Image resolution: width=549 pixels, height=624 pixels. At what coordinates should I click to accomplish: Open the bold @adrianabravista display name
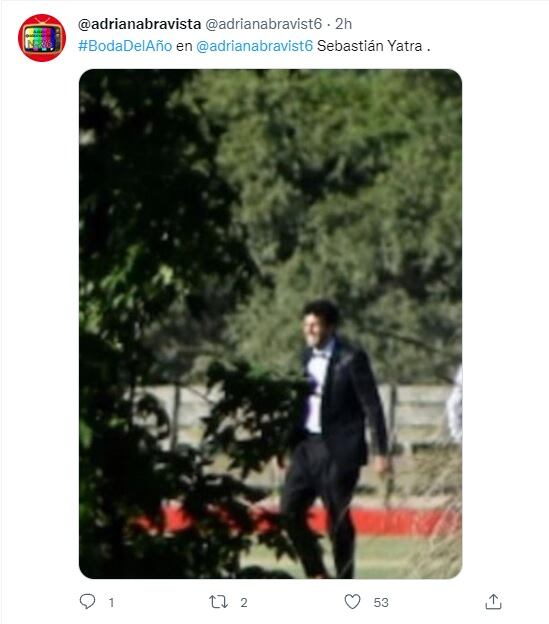140,24
